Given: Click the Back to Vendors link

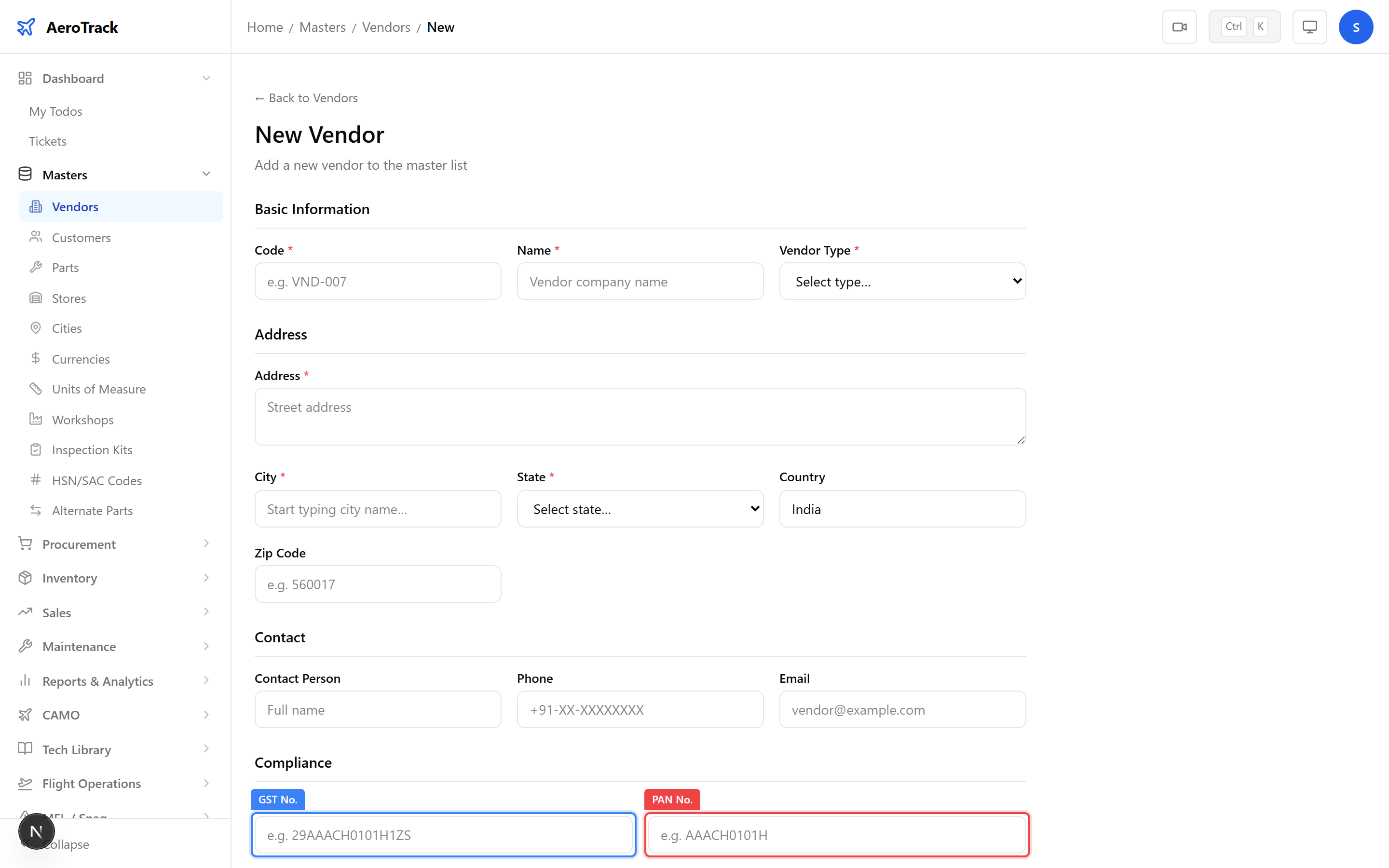Looking at the screenshot, I should 305,97.
